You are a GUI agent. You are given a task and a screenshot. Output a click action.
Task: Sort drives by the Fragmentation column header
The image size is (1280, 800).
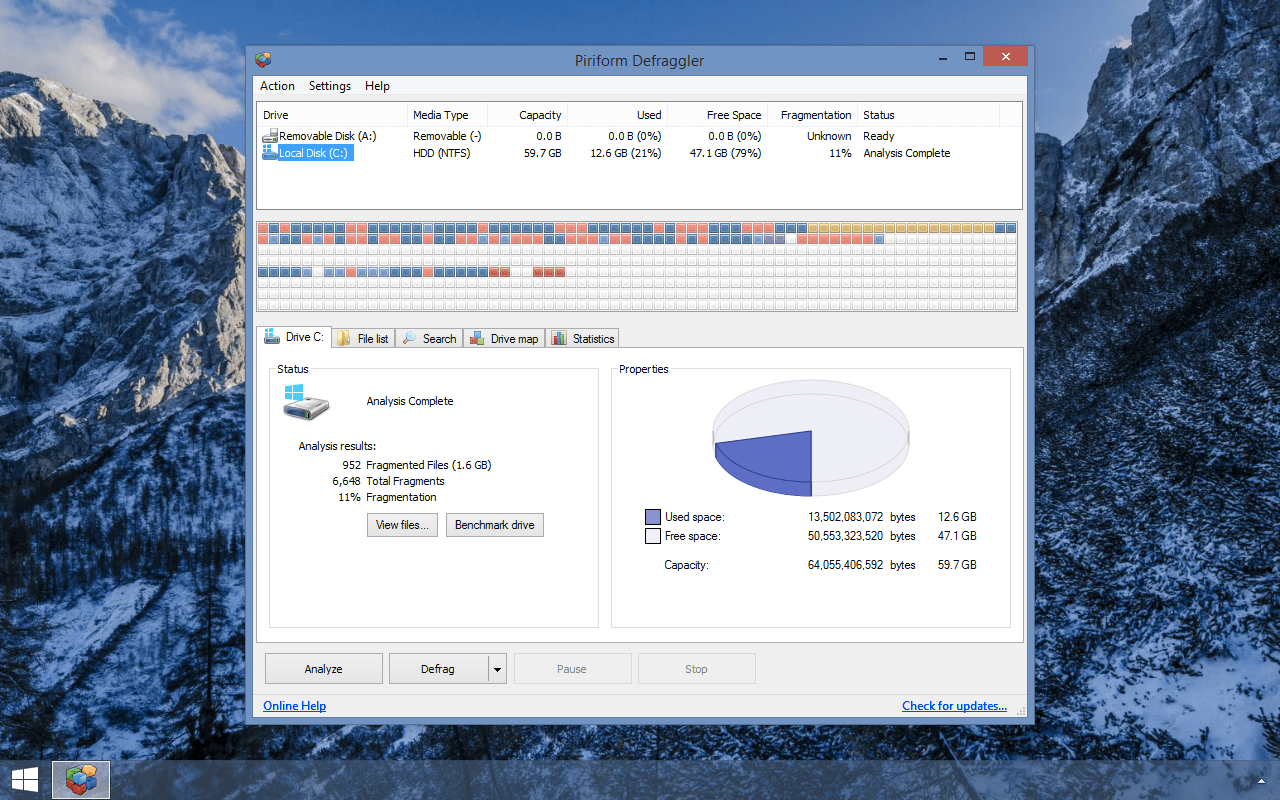tap(815, 115)
